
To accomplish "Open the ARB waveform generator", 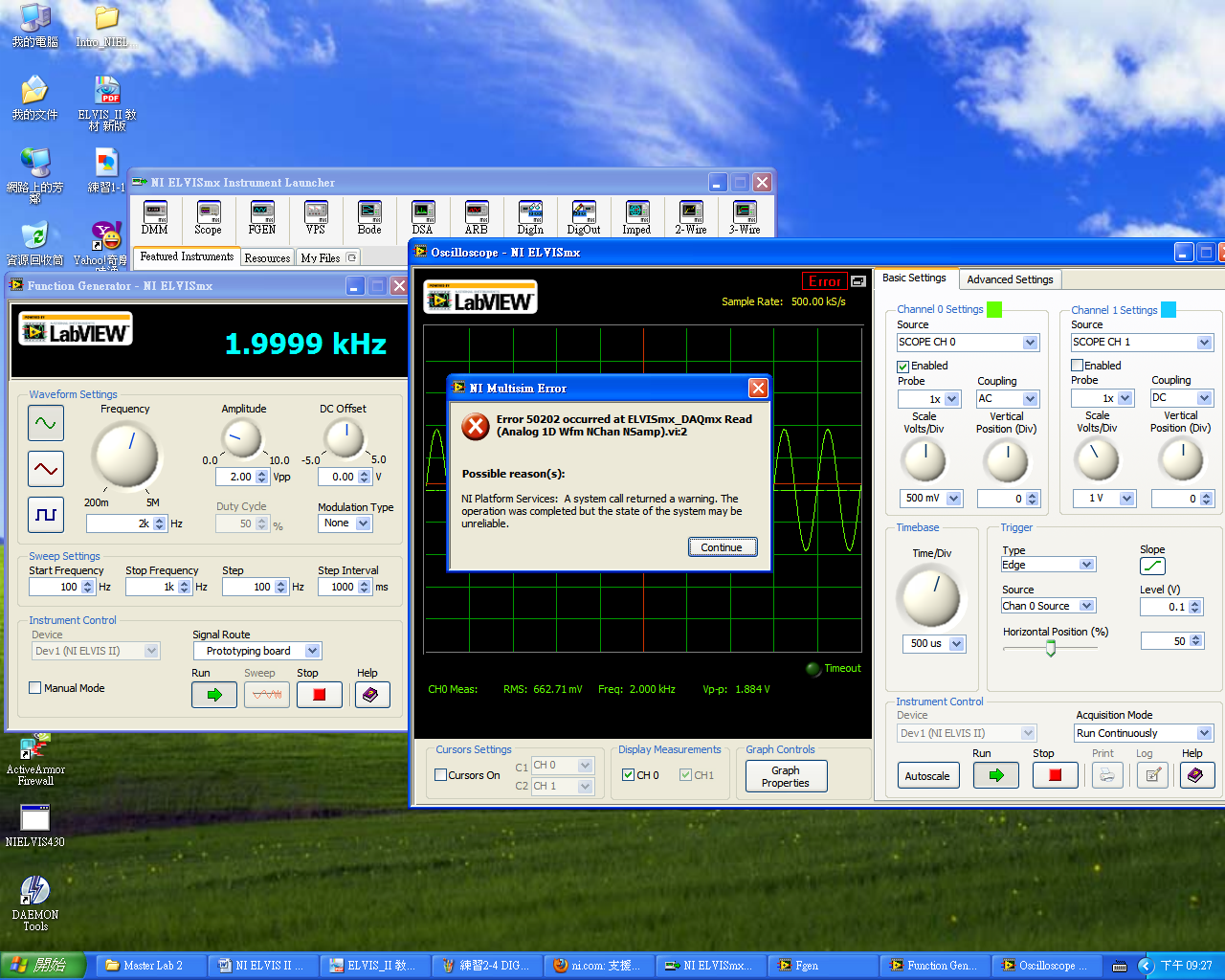I will 477,218.
